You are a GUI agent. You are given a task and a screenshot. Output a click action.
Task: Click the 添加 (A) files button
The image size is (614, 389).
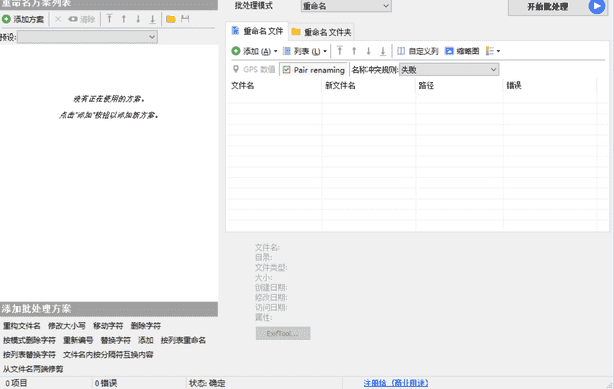251,51
